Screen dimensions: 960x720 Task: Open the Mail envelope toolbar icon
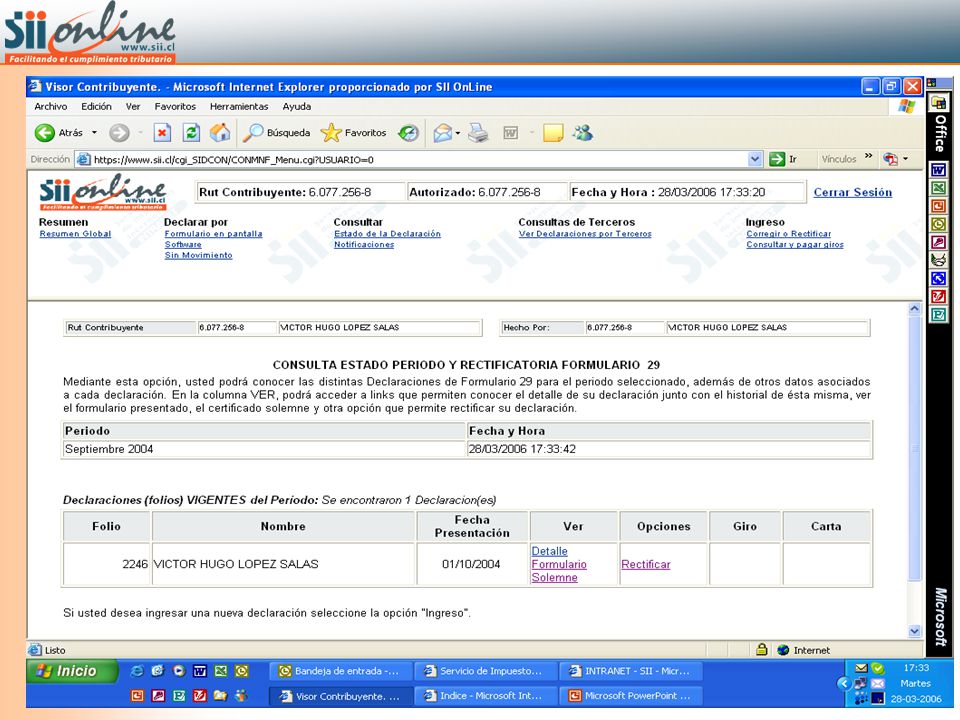(442, 132)
